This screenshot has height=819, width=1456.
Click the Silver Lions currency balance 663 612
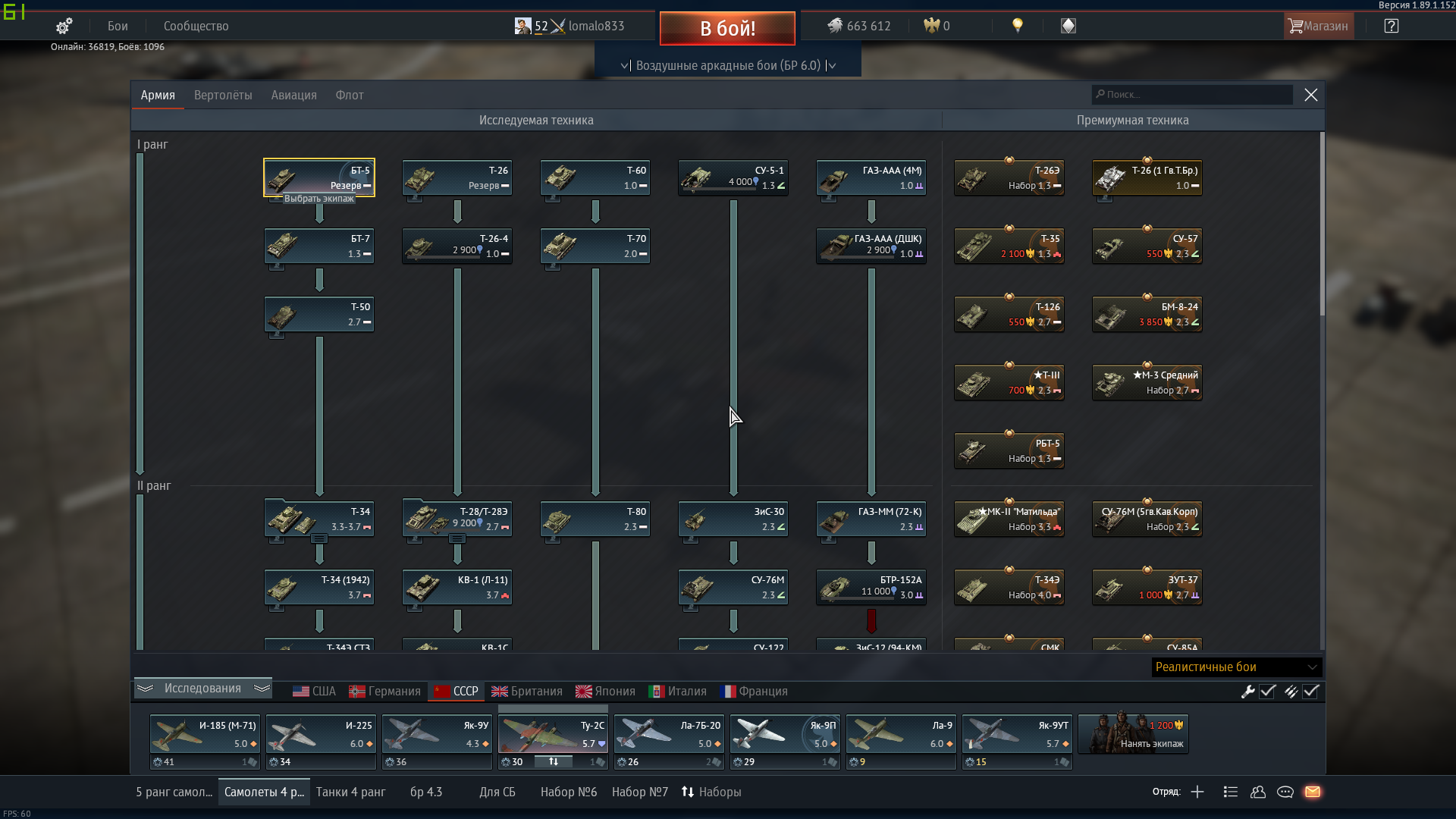(859, 26)
